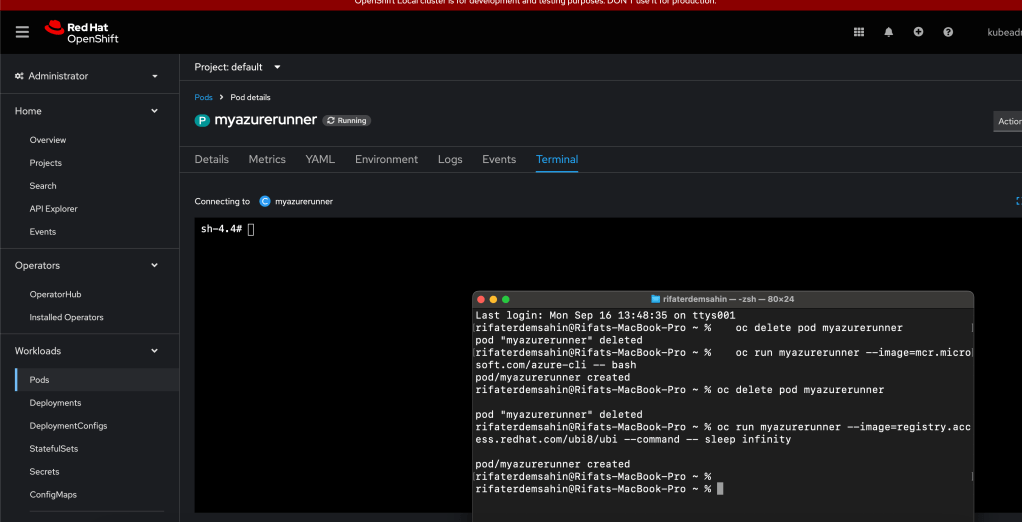Click the folder icon in Terminal title bar
1022x522 pixels.
[x=656, y=299]
